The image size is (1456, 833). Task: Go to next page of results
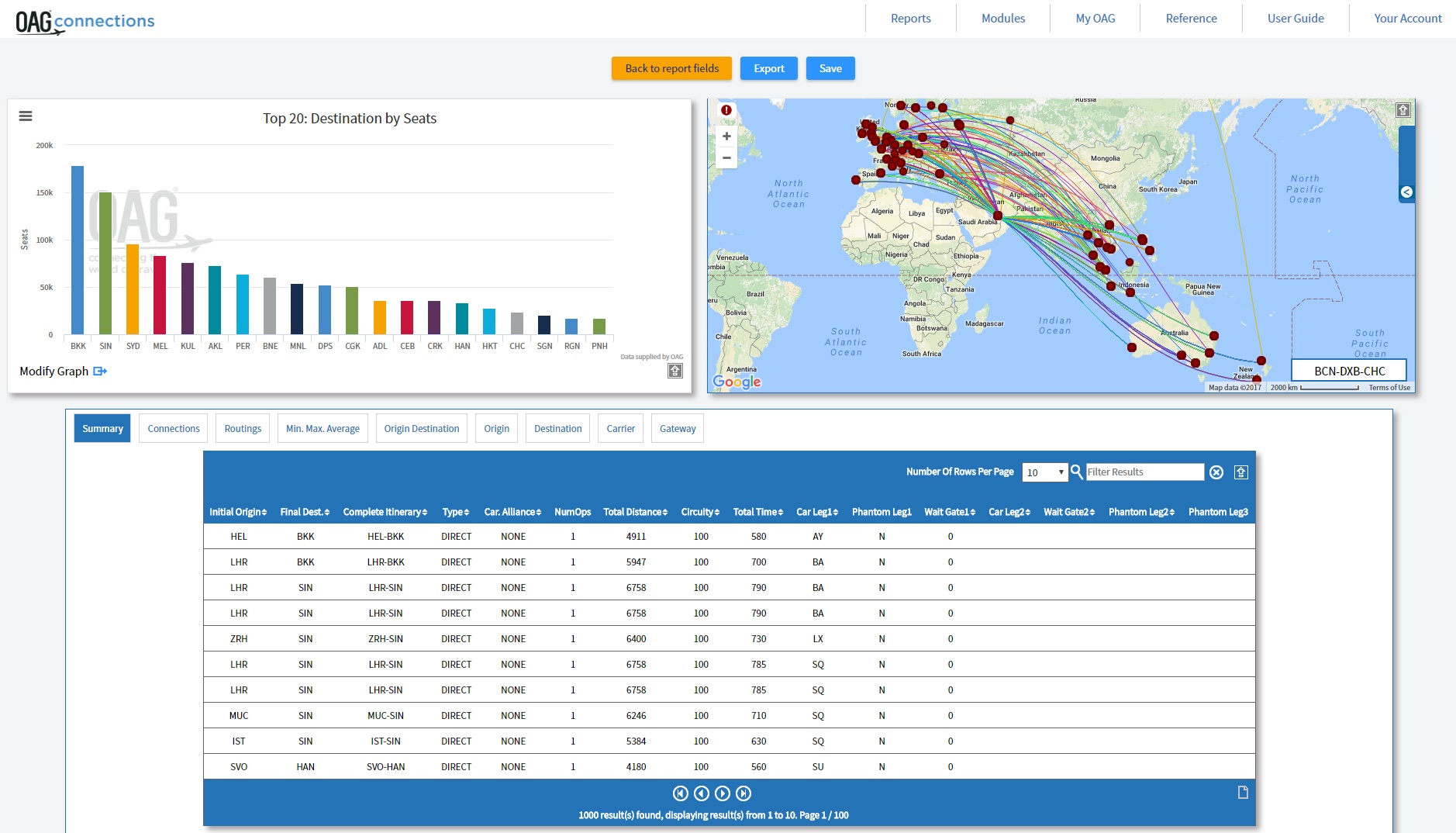click(x=723, y=793)
